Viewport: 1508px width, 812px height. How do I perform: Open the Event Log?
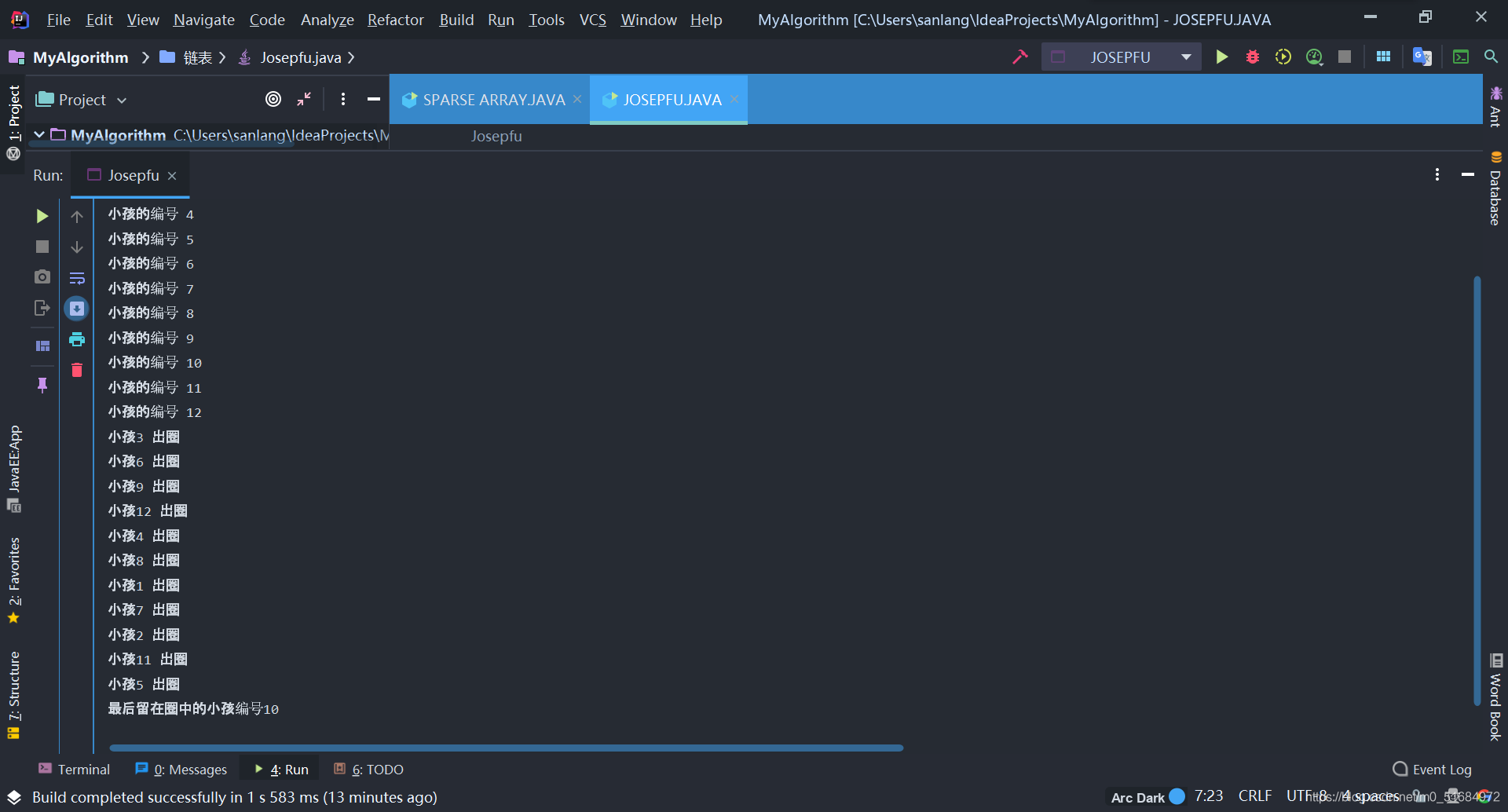pos(1433,770)
